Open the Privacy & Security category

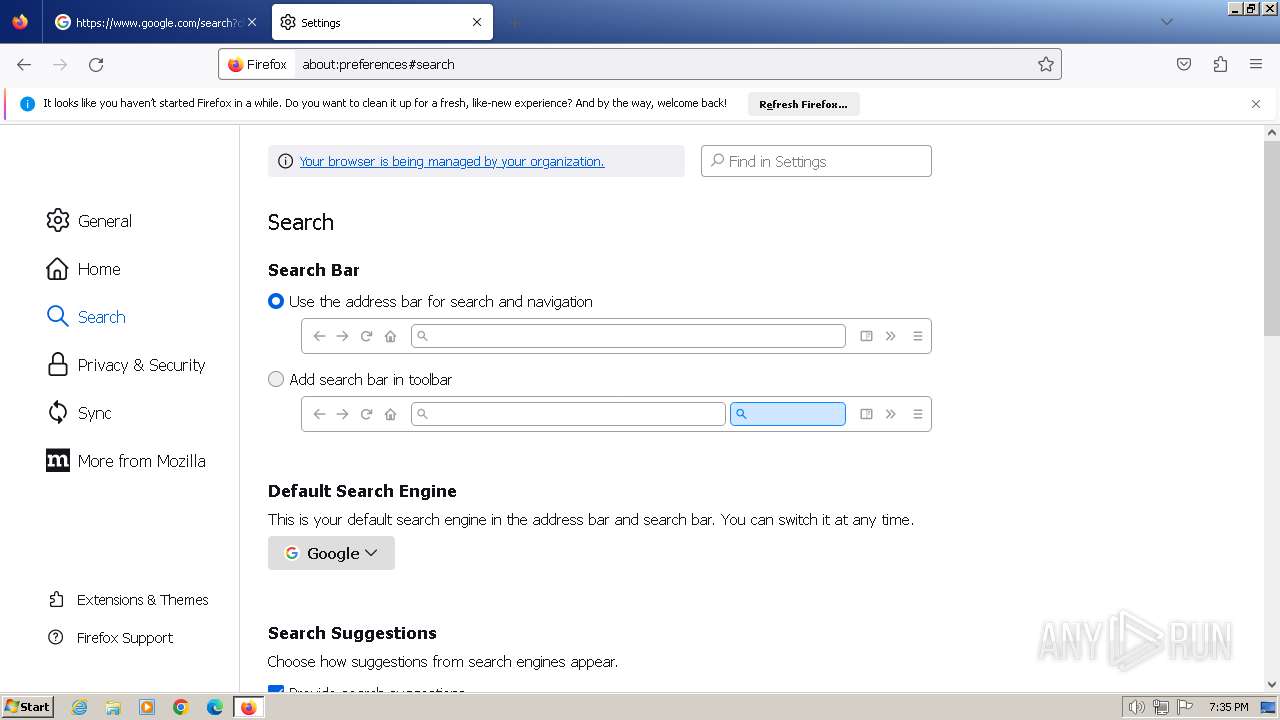(126, 365)
